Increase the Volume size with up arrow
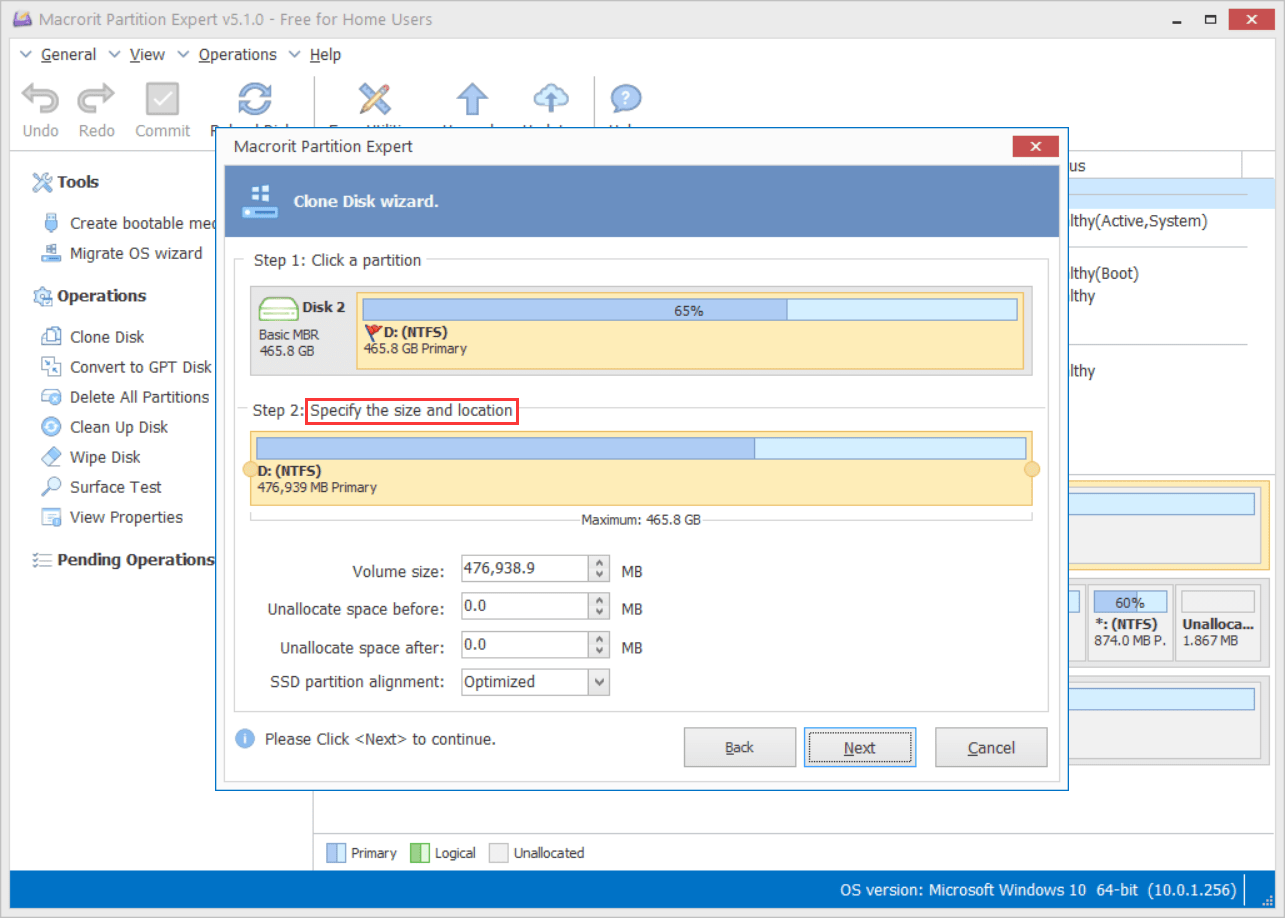Viewport: 1285px width, 918px height. tap(599, 562)
